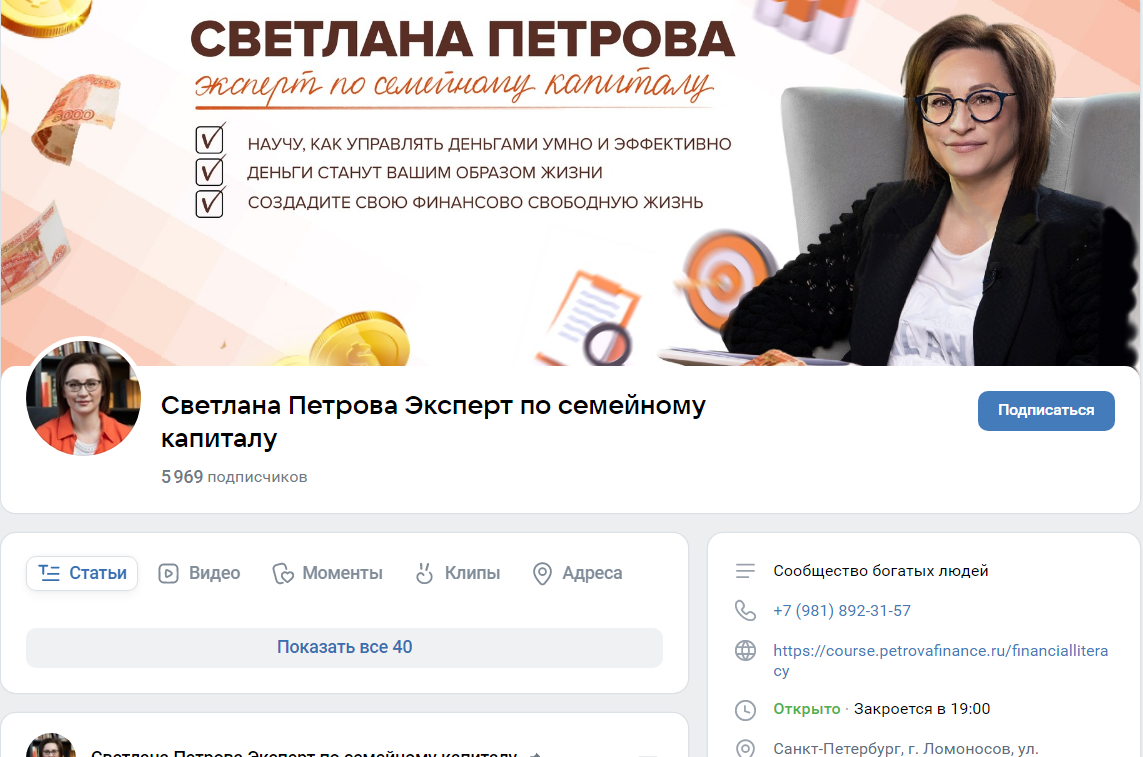Open the course.petrovafinance.ru link

(940, 660)
